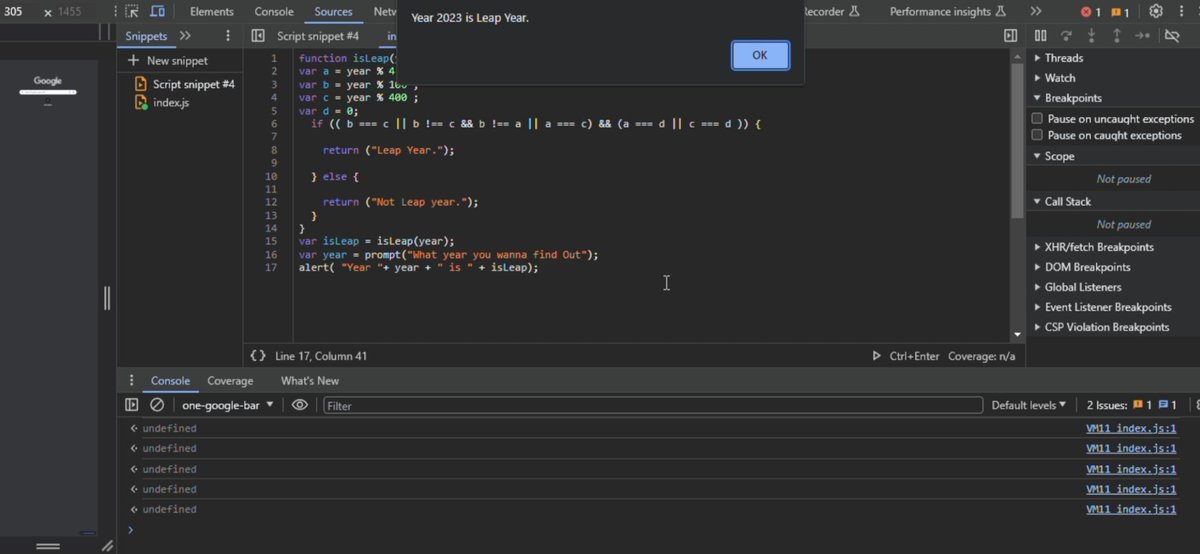Open first VM11 index.js:1 source link
Image resolution: width=1200 pixels, height=554 pixels.
point(1131,429)
